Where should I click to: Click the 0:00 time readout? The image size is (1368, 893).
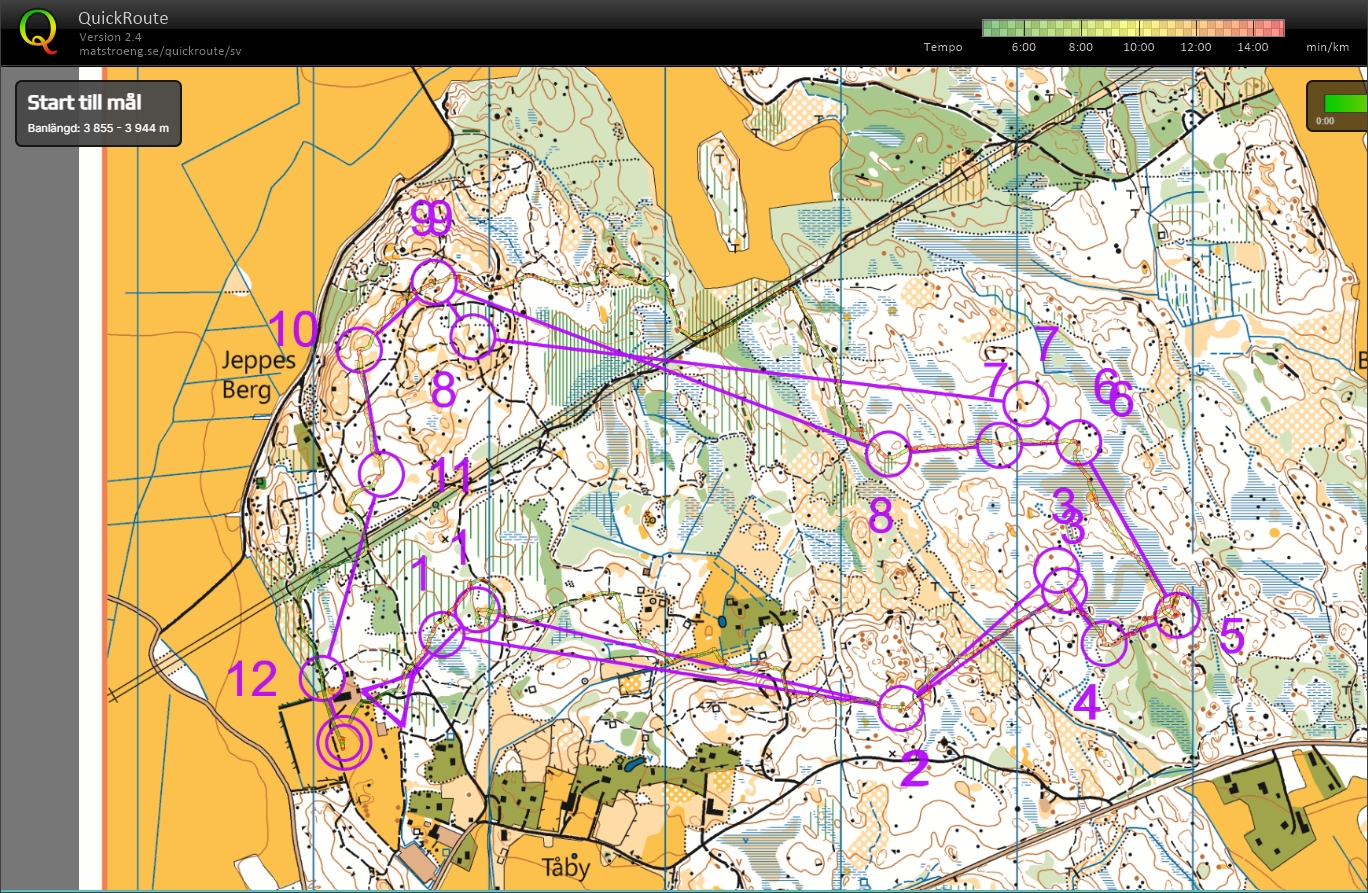1325,121
